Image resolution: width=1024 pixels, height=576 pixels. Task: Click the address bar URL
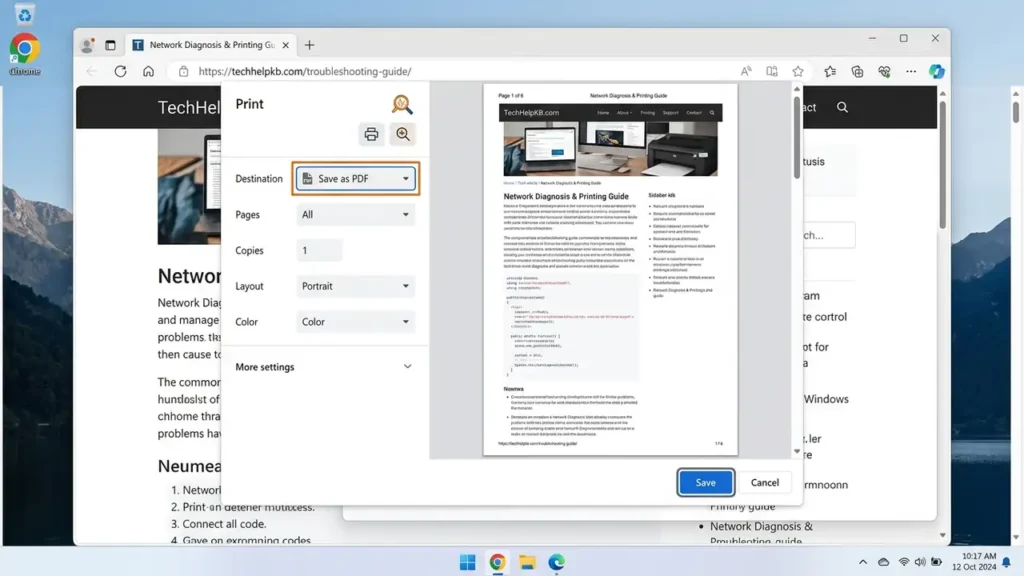[x=304, y=71]
